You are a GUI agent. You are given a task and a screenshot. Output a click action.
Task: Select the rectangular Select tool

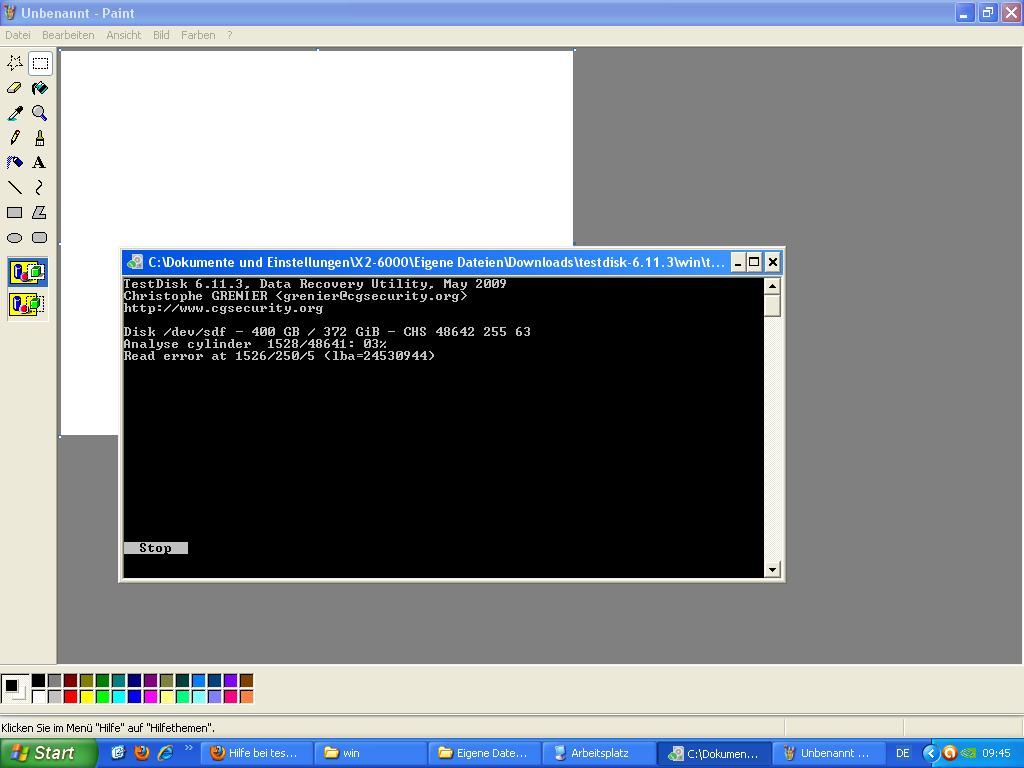click(x=40, y=63)
